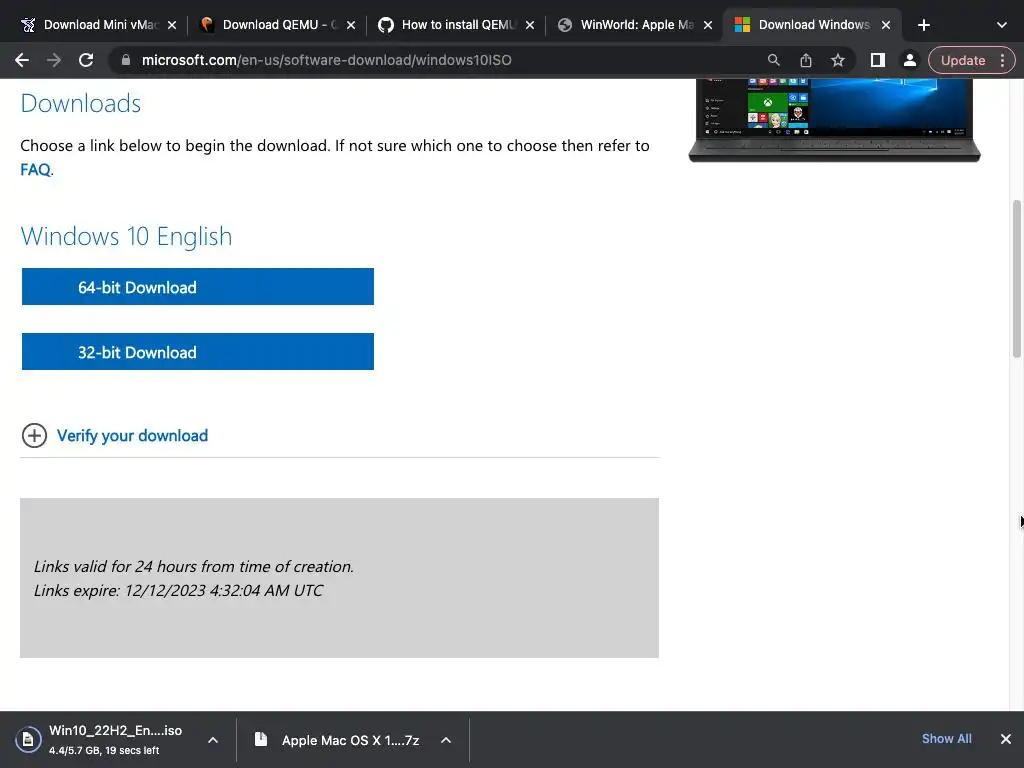
Task: Bookmark this page with the star
Action: click(x=838, y=60)
